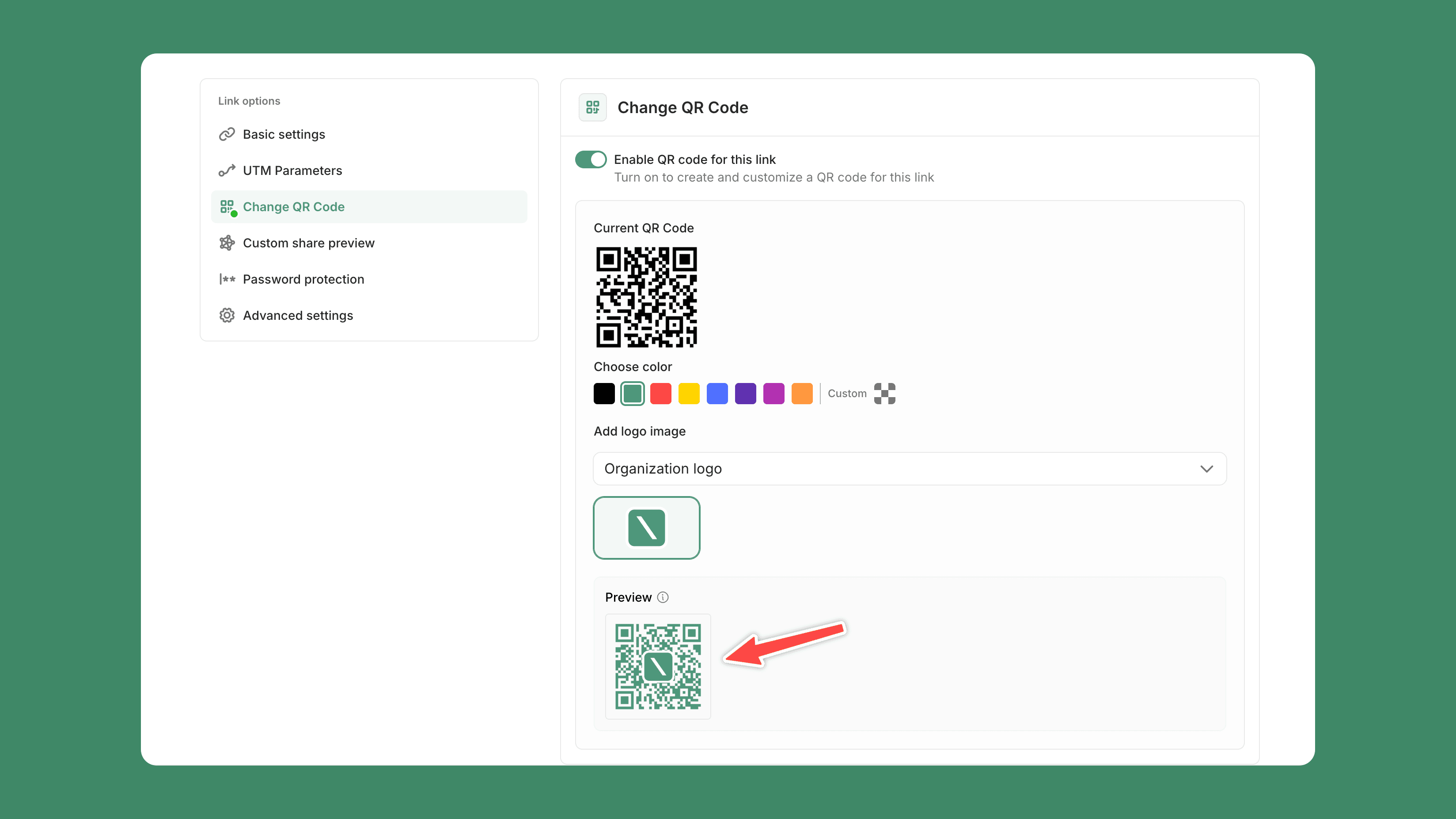Choose the yellow color swatch
Screen dimensions: 1456x819
point(689,394)
